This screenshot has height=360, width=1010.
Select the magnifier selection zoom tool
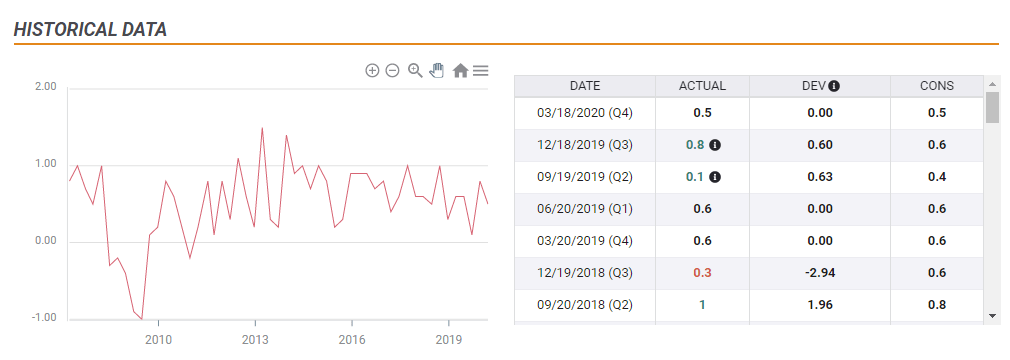click(x=415, y=71)
